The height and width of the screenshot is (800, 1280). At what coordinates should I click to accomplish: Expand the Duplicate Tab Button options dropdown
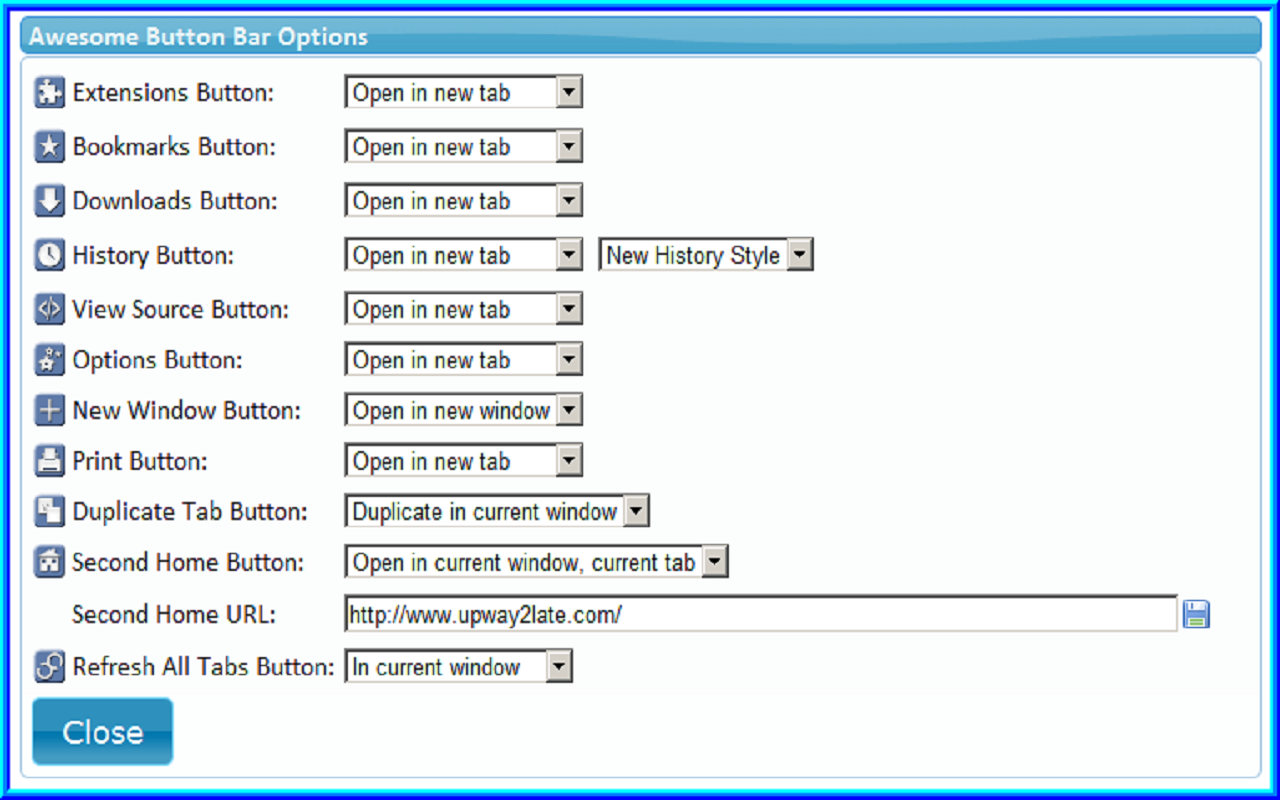(497, 511)
